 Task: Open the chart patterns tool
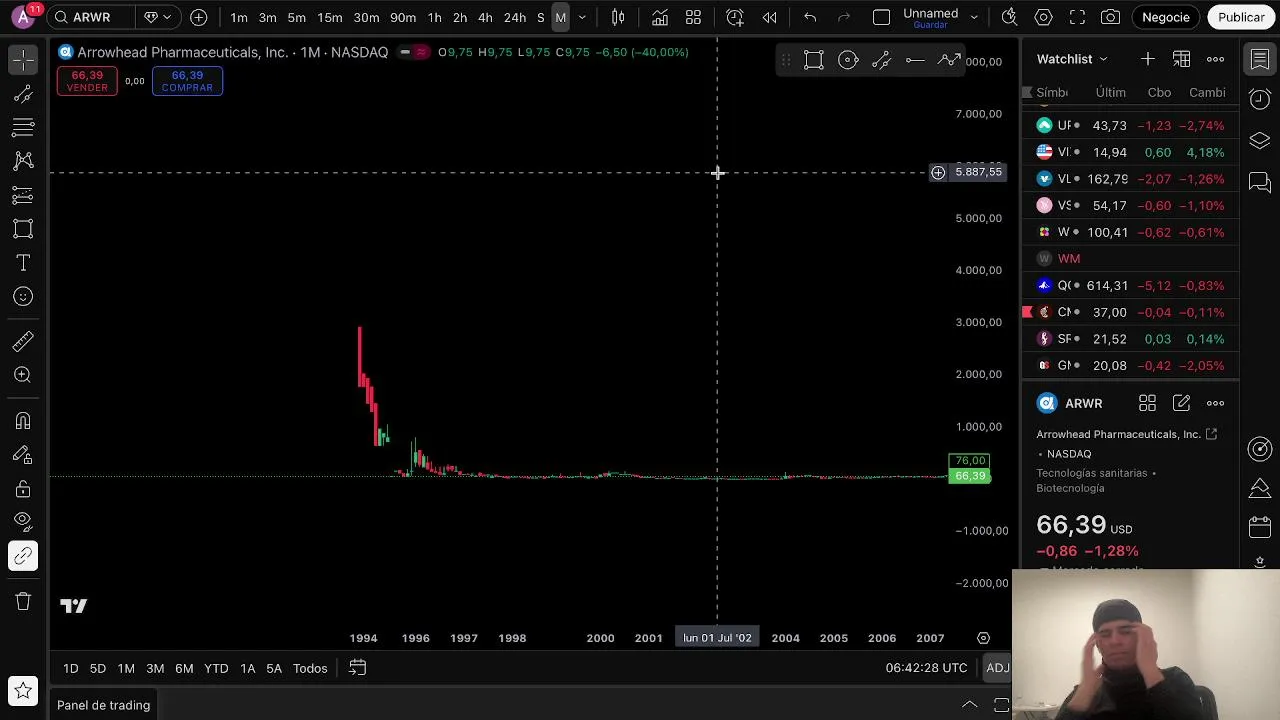[x=23, y=161]
